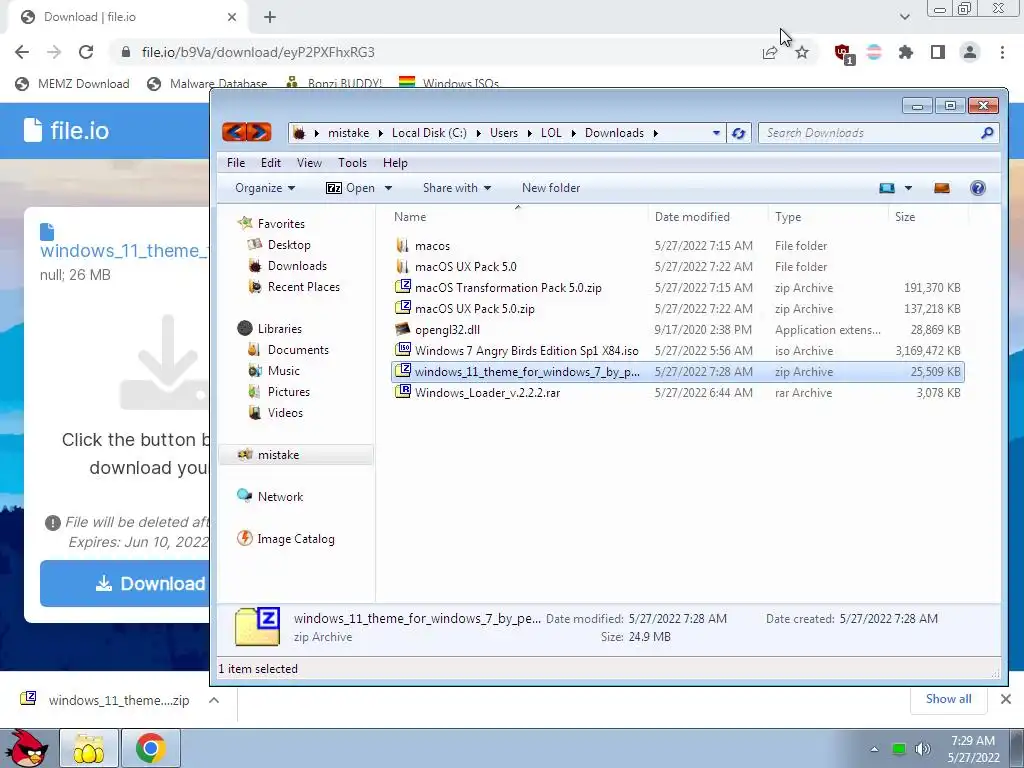Viewport: 1024px width, 768px height.
Task: Click Show all downloads
Action: pyautogui.click(x=948, y=699)
